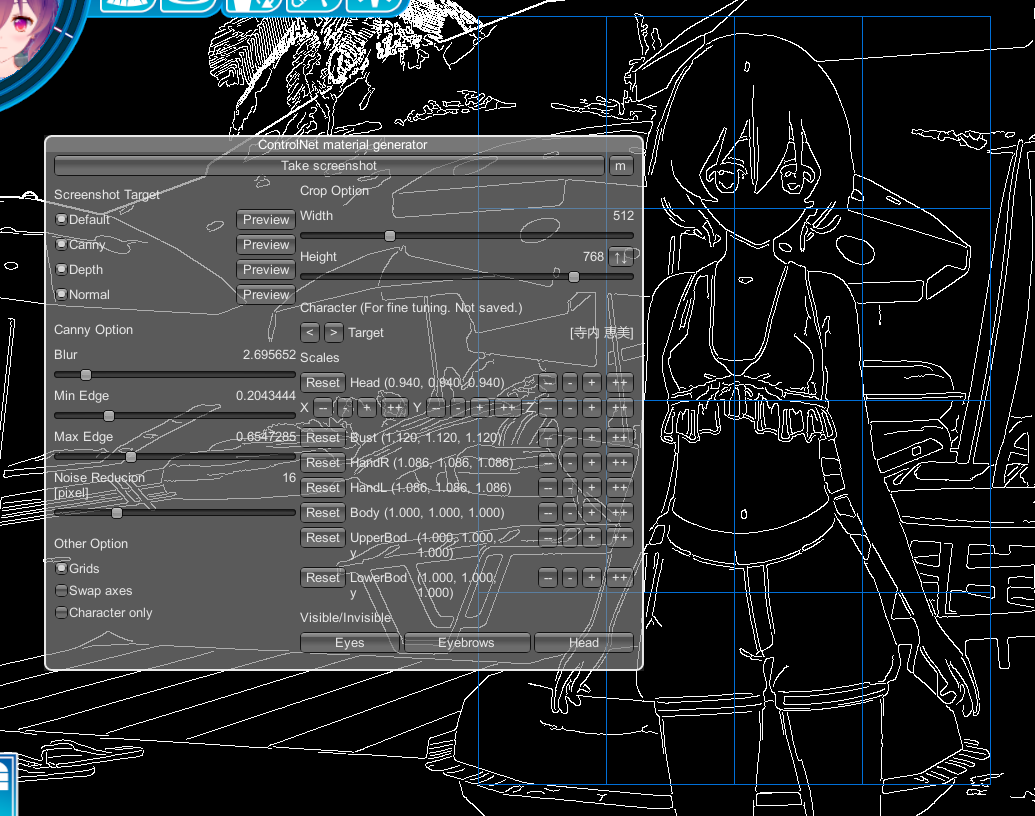Increase HandL scale with + button

coord(591,488)
